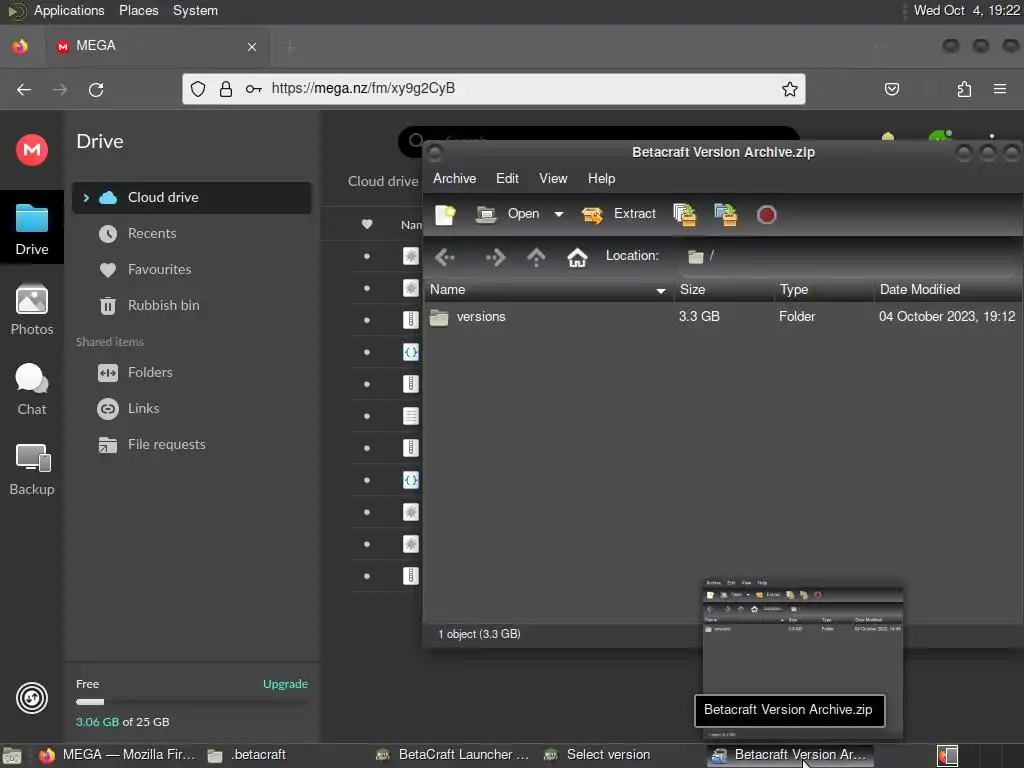Click the tracking protection shield icon

coord(198,89)
